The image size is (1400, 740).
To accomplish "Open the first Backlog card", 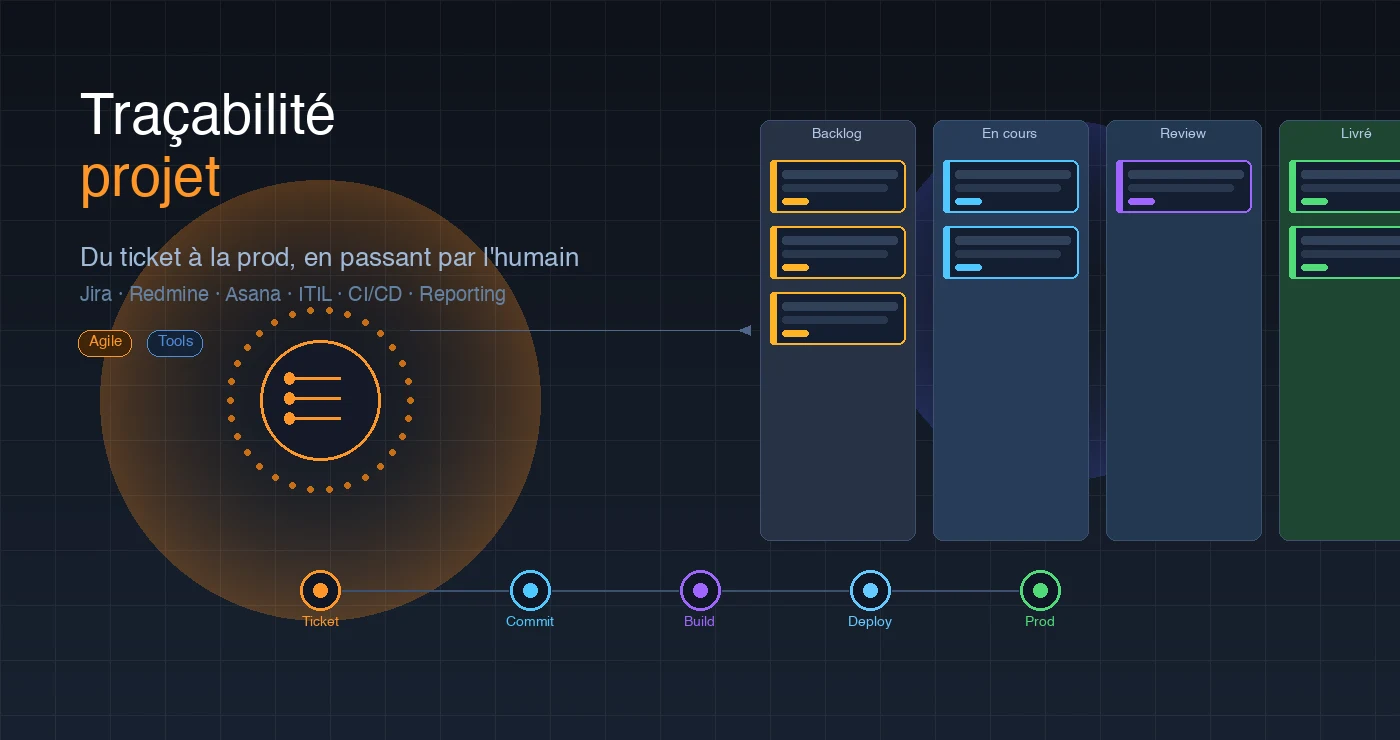I will (x=838, y=186).
